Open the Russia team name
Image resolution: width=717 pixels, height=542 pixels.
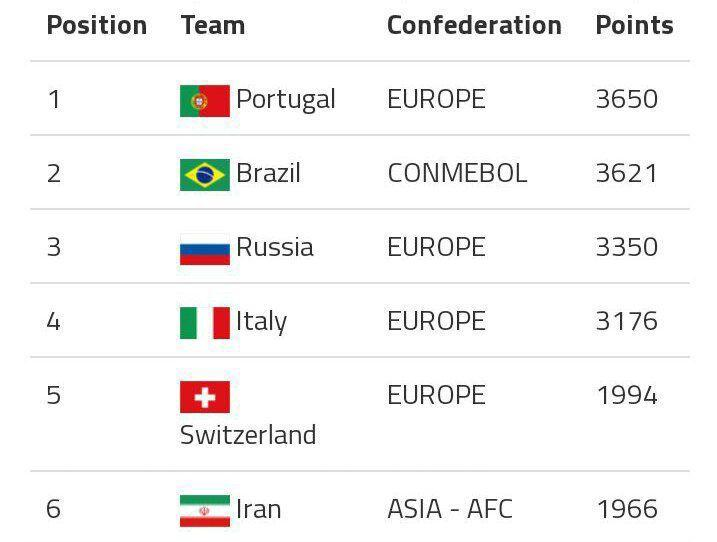coord(275,247)
